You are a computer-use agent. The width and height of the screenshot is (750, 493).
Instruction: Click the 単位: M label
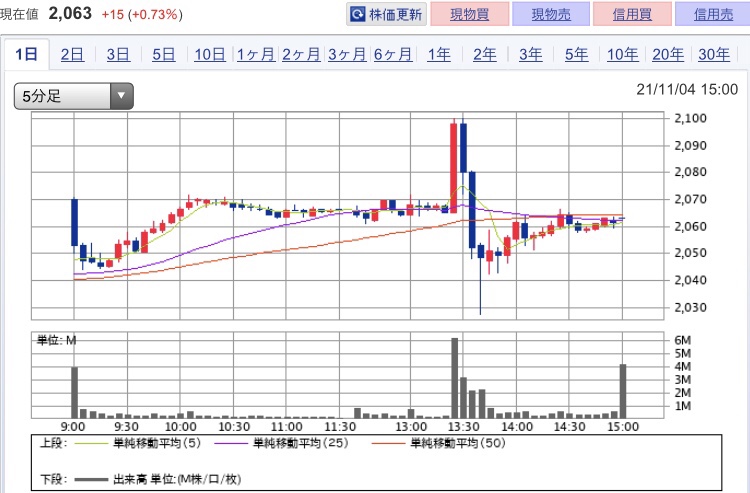click(x=56, y=340)
